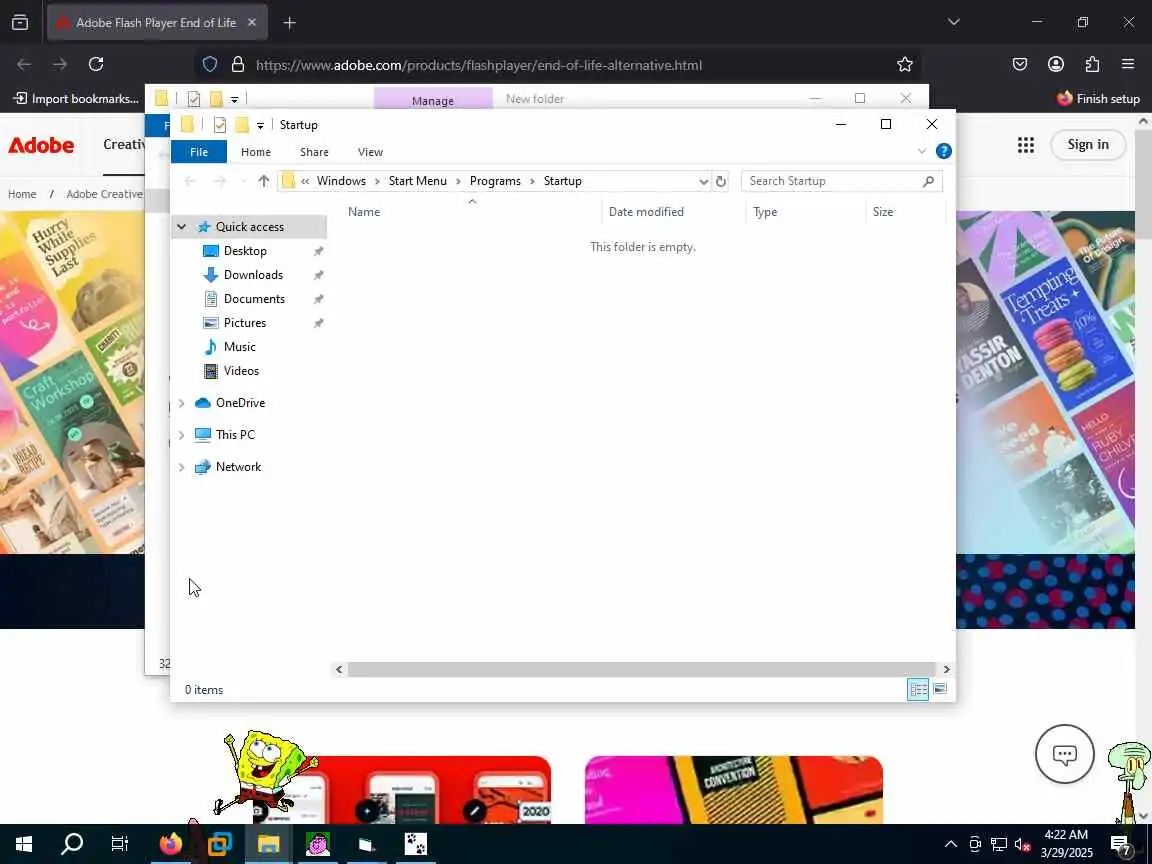Screen dimensions: 1152x864
Task: Click Start Menu in the address breadcrumb
Action: (417, 181)
